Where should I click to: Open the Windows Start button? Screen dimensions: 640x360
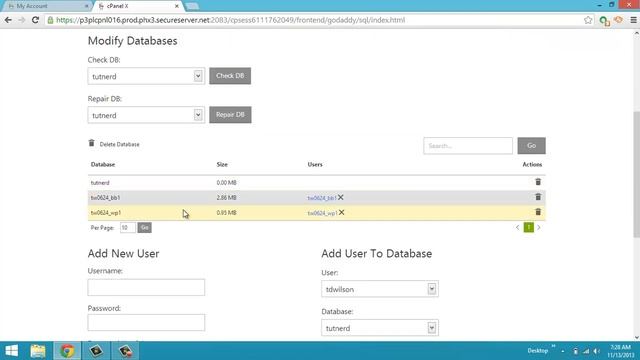[x=11, y=351]
